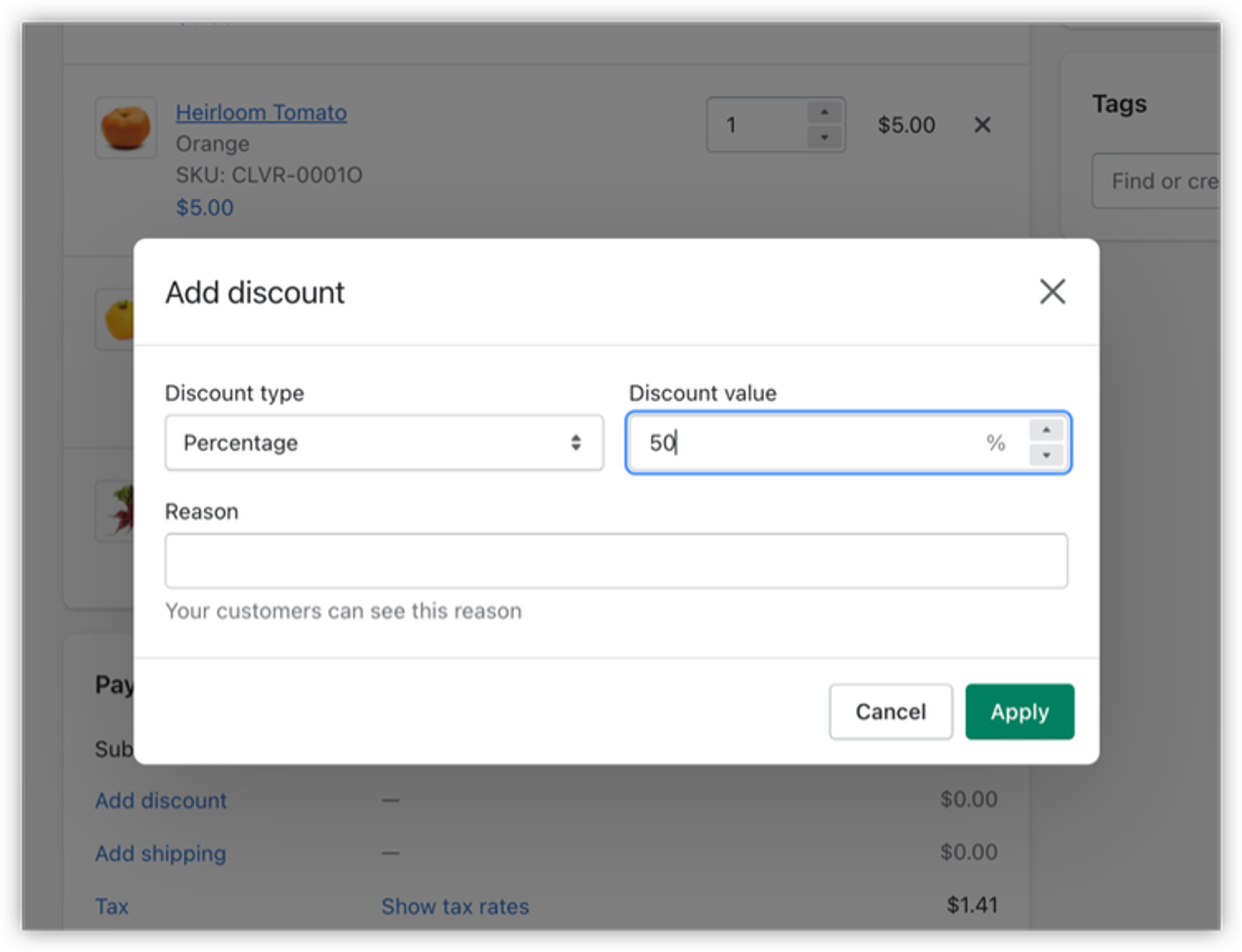Open the Discount type dropdown
1242x952 pixels.
click(x=384, y=443)
